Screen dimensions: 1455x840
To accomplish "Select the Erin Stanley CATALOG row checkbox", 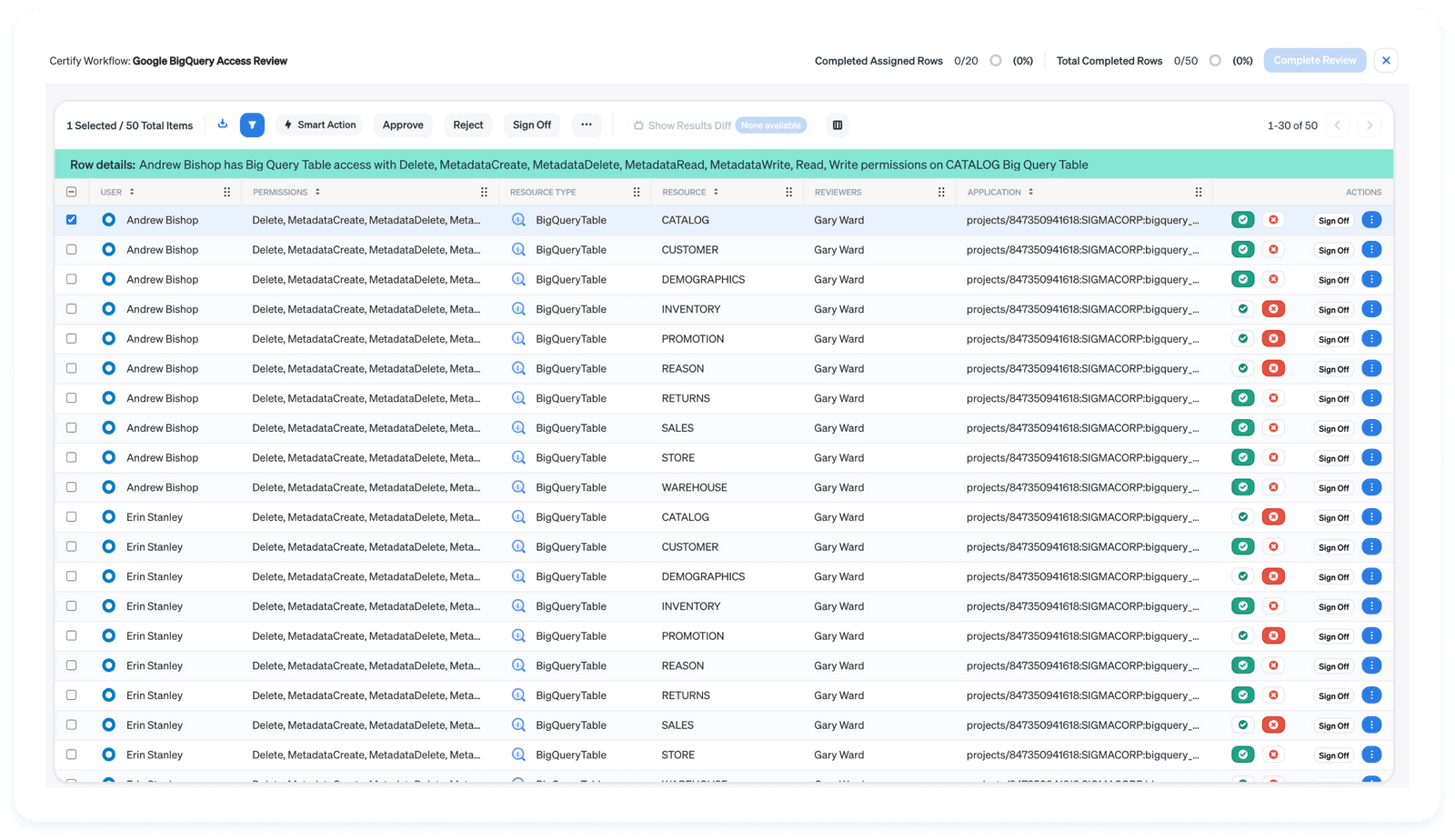I will 72,517.
